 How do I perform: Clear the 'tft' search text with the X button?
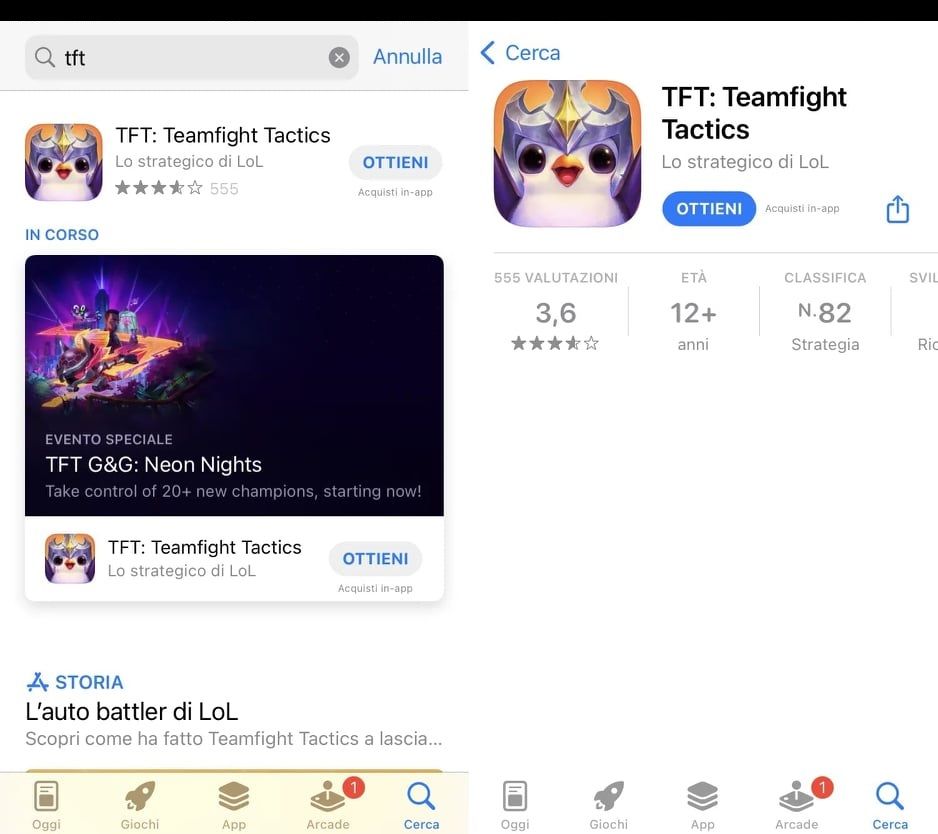pyautogui.click(x=339, y=57)
